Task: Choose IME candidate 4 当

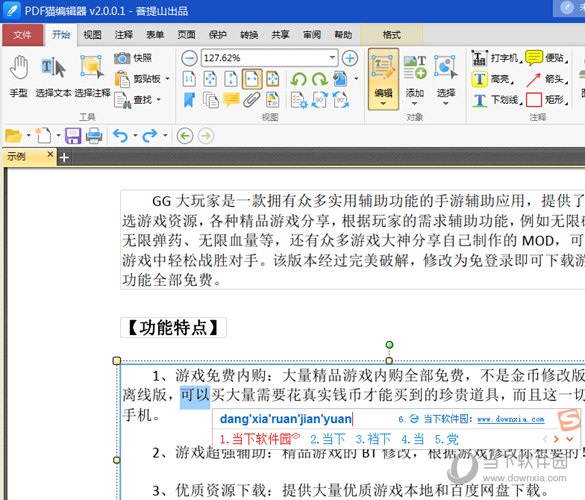Action: 413,439
